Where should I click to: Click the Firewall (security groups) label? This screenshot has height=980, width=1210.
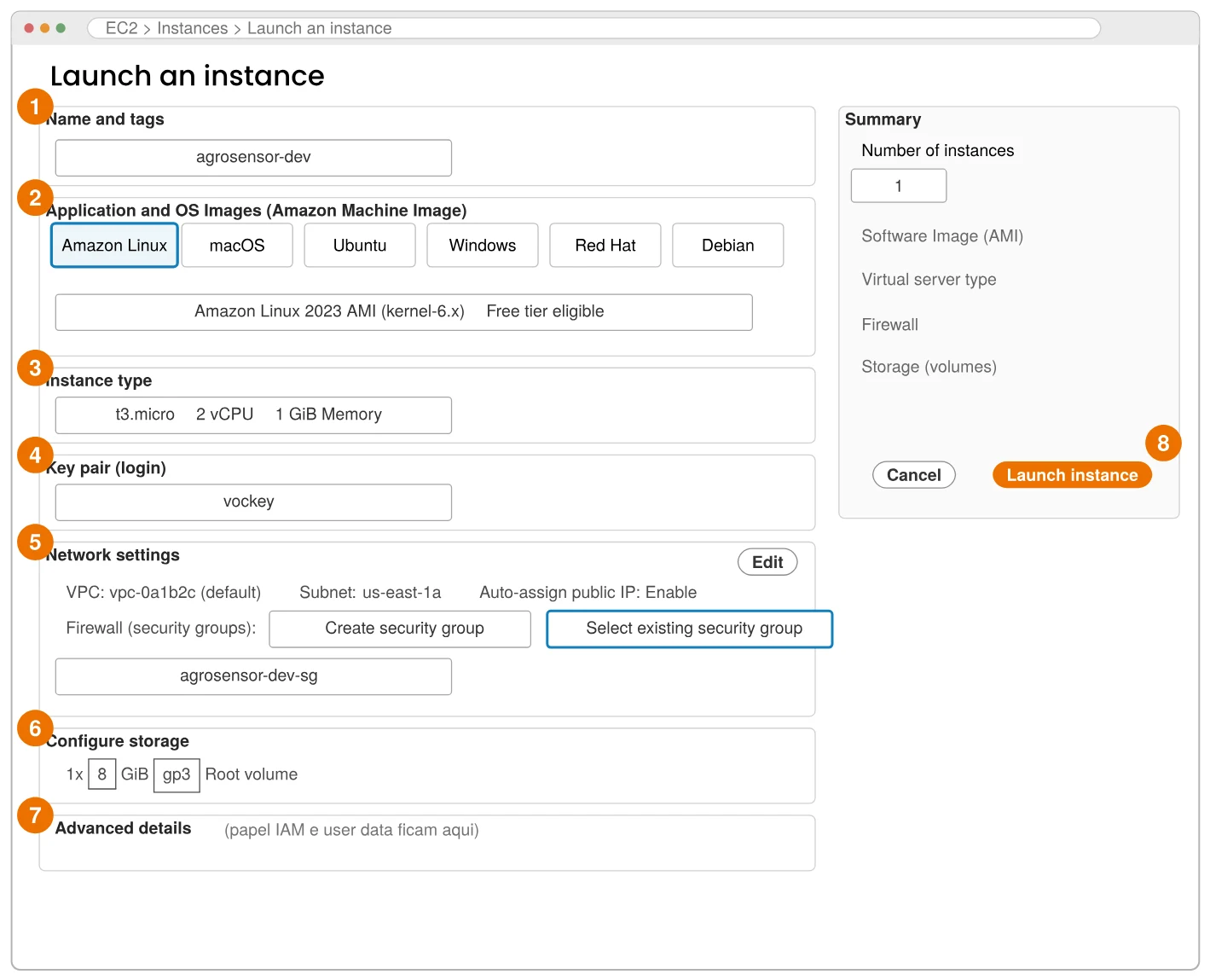[161, 629]
